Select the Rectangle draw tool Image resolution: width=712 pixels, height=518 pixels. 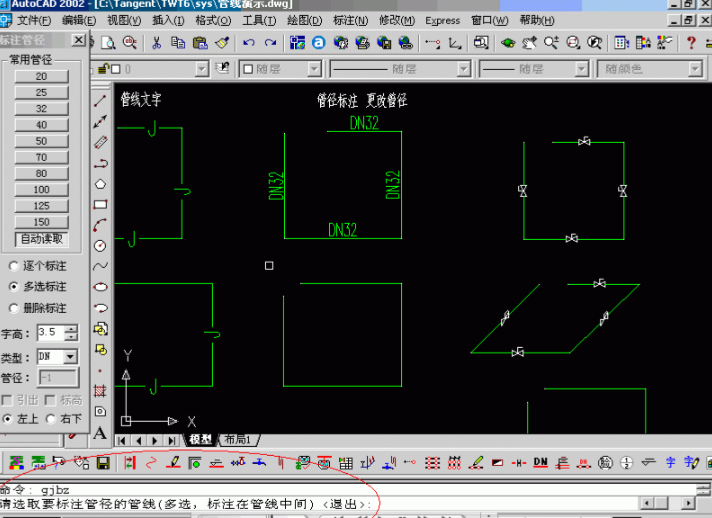100,204
